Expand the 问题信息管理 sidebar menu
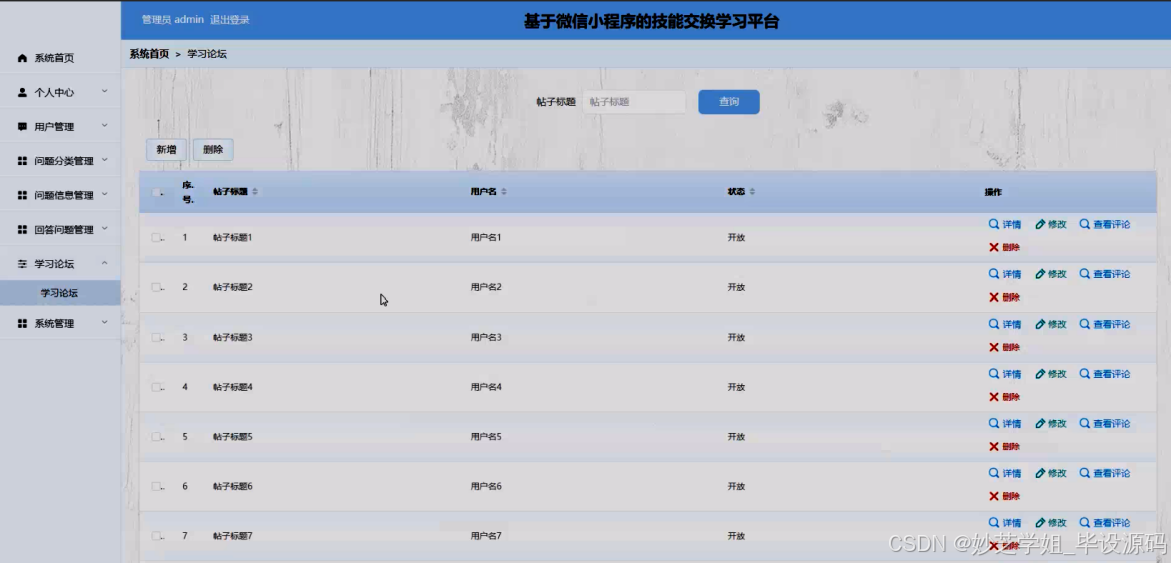Viewport: 1171px width, 564px height. [60, 195]
